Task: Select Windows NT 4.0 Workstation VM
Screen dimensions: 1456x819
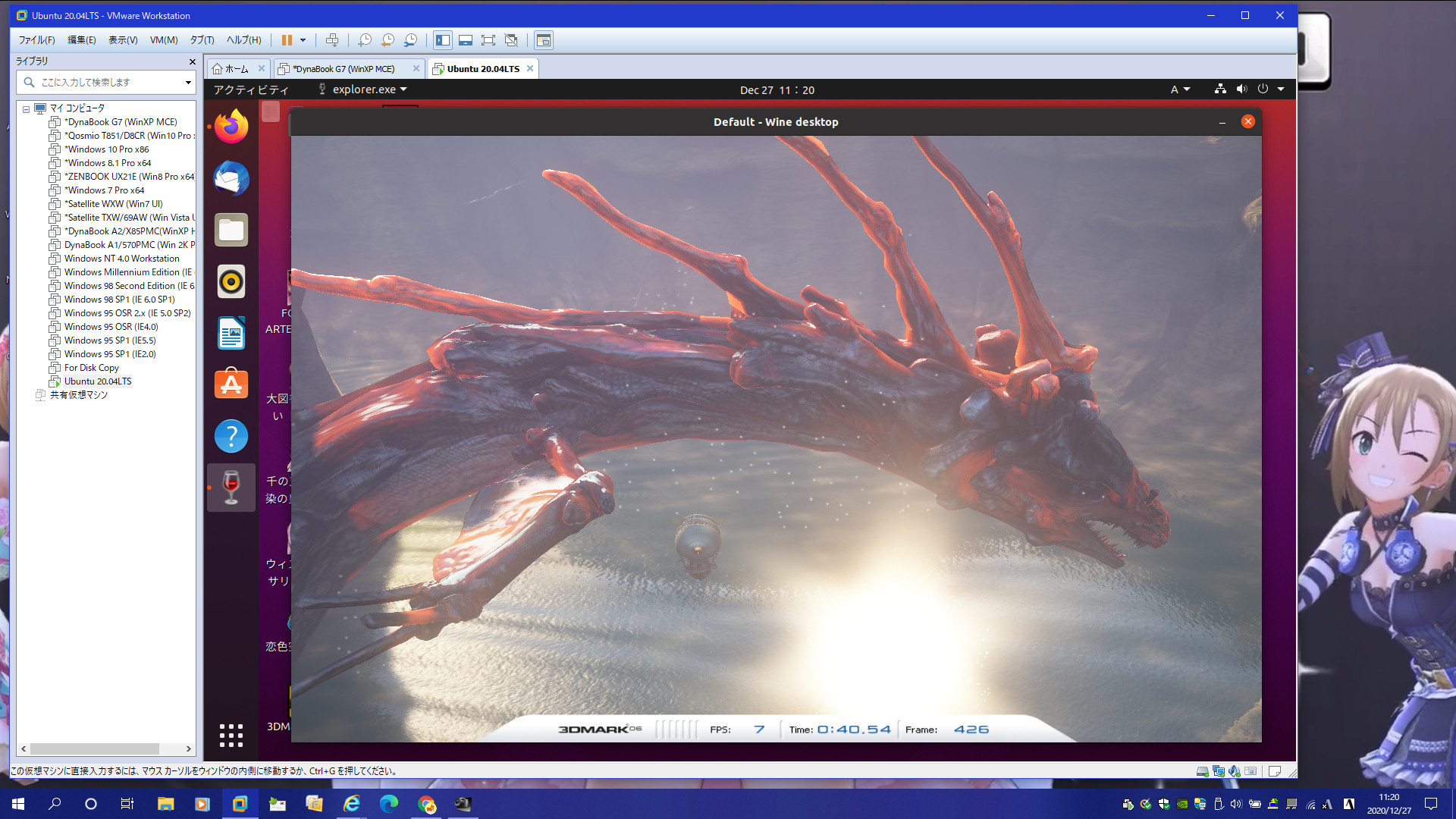Action: (x=121, y=259)
